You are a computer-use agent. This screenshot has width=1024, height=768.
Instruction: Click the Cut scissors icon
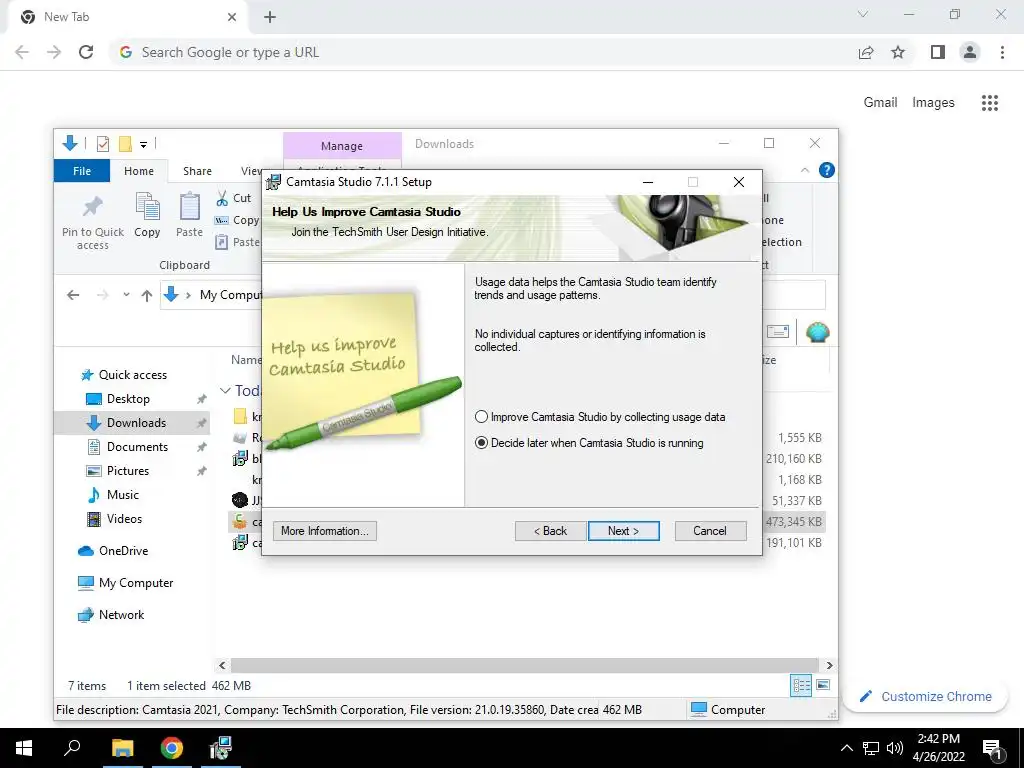point(223,198)
